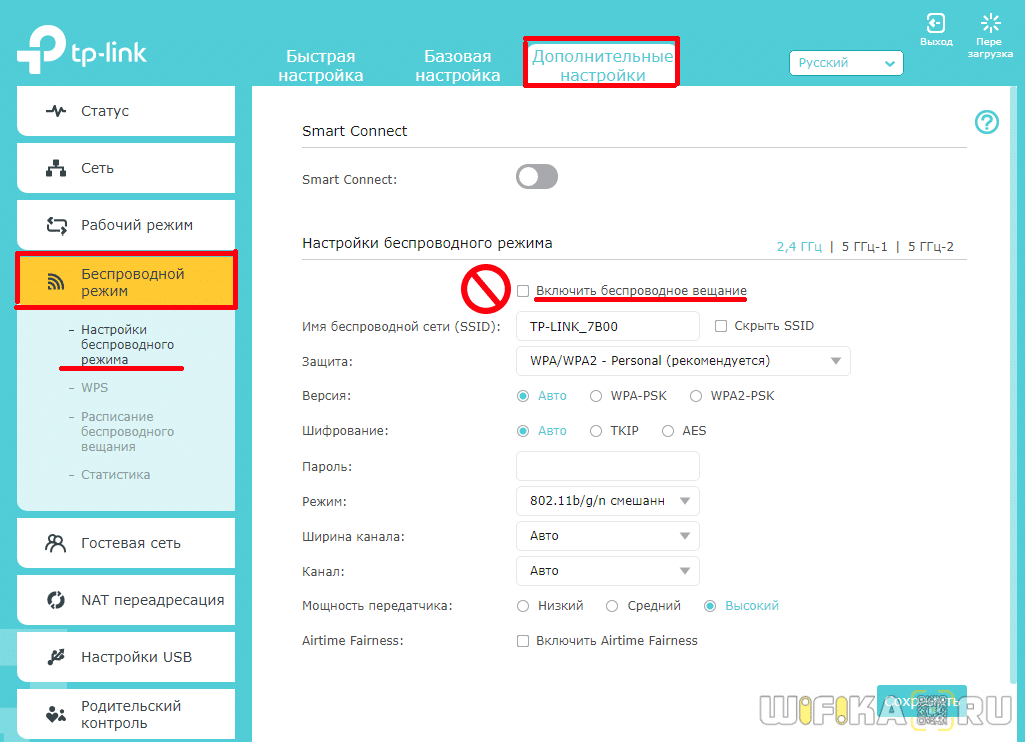Open Статус section via pulse icon
Viewport: 1025px width, 742px height.
click(x=57, y=111)
